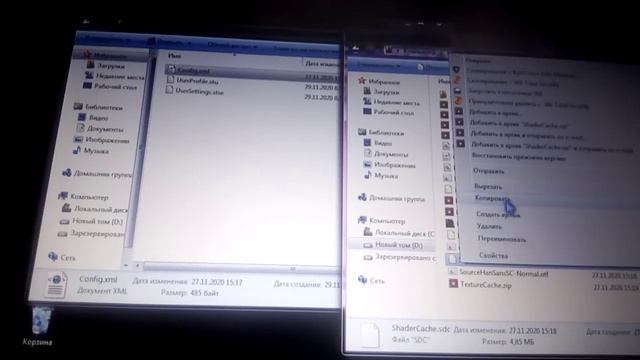Open Общий доступ dropdown in left window toolbar
Image resolution: width=640 pixels, height=360 pixels.
point(233,45)
